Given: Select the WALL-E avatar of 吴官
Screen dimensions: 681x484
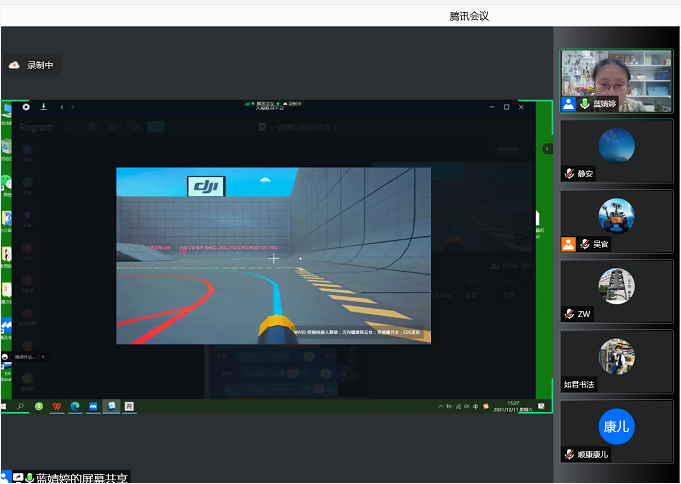Looking at the screenshot, I should (x=616, y=216).
